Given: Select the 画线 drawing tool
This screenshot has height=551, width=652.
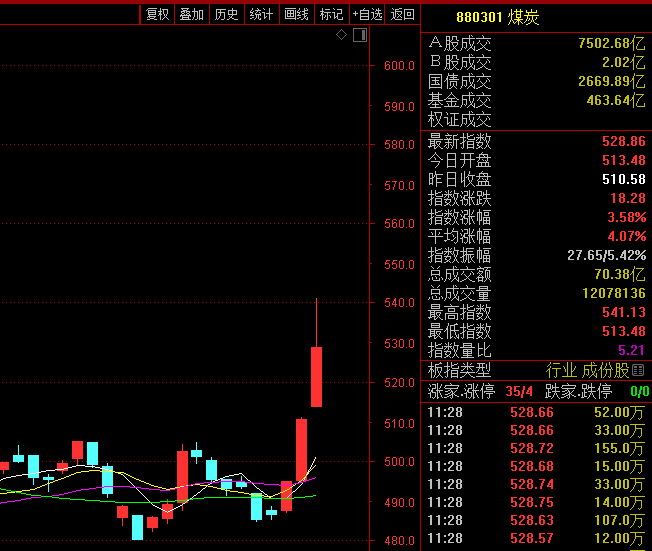Looking at the screenshot, I should tap(296, 14).
